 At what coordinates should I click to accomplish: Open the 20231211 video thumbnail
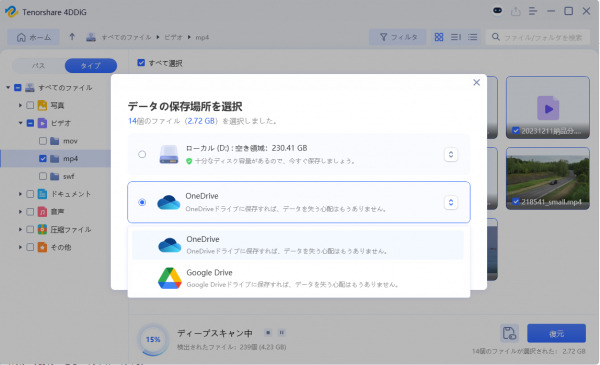[x=548, y=108]
